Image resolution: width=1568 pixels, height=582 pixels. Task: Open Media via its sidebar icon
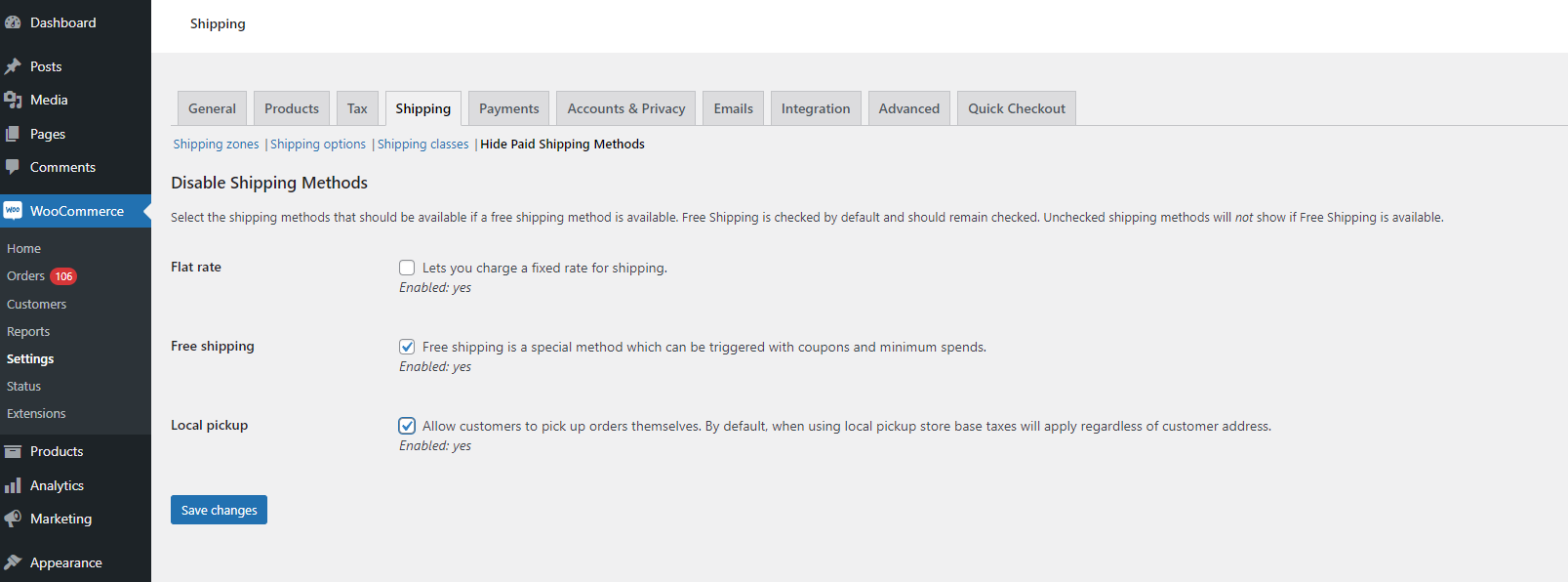coord(13,100)
